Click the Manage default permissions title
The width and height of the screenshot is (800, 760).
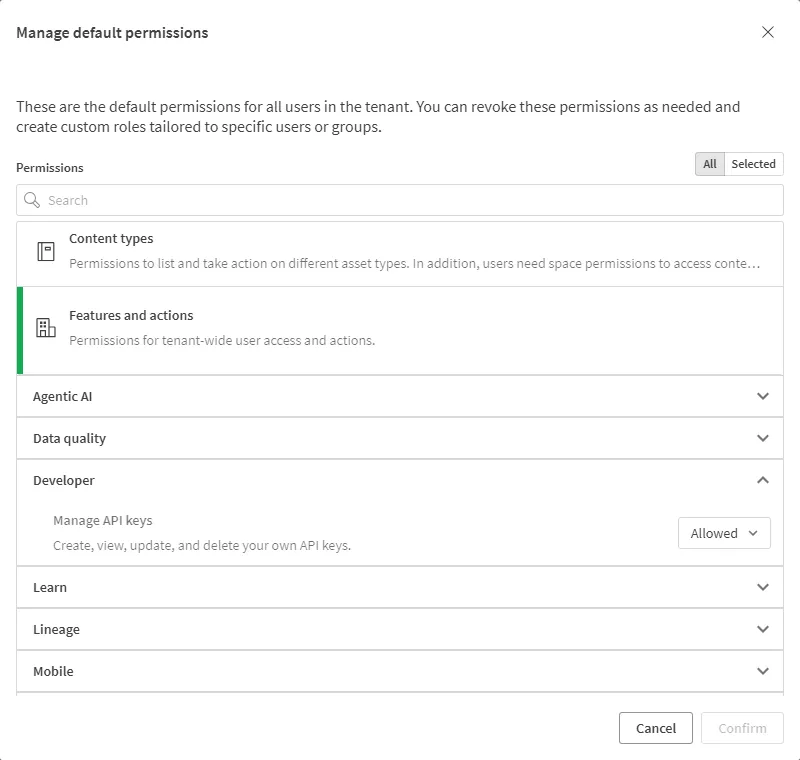click(x=112, y=33)
